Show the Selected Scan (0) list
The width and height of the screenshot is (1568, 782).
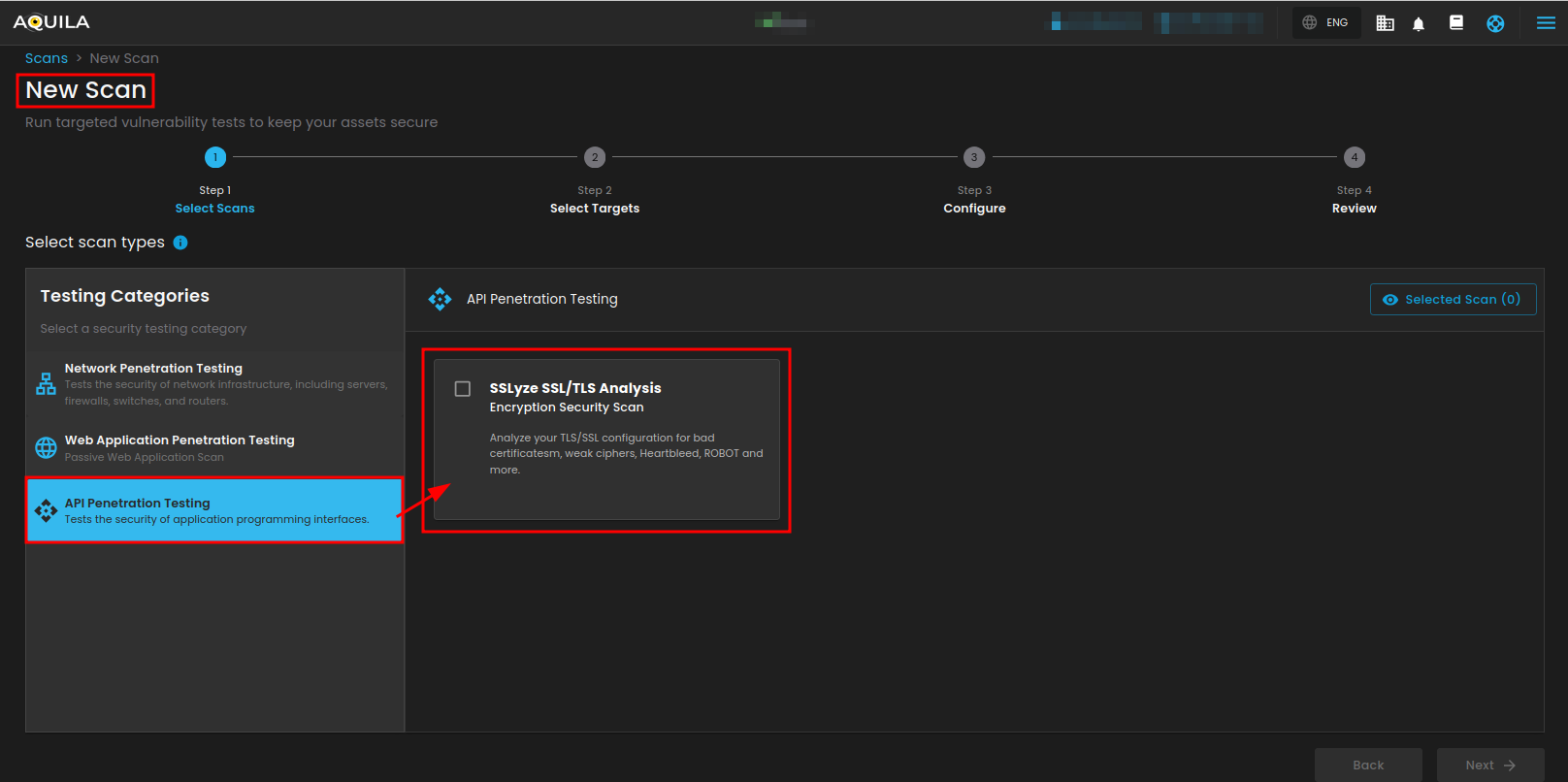(x=1453, y=300)
